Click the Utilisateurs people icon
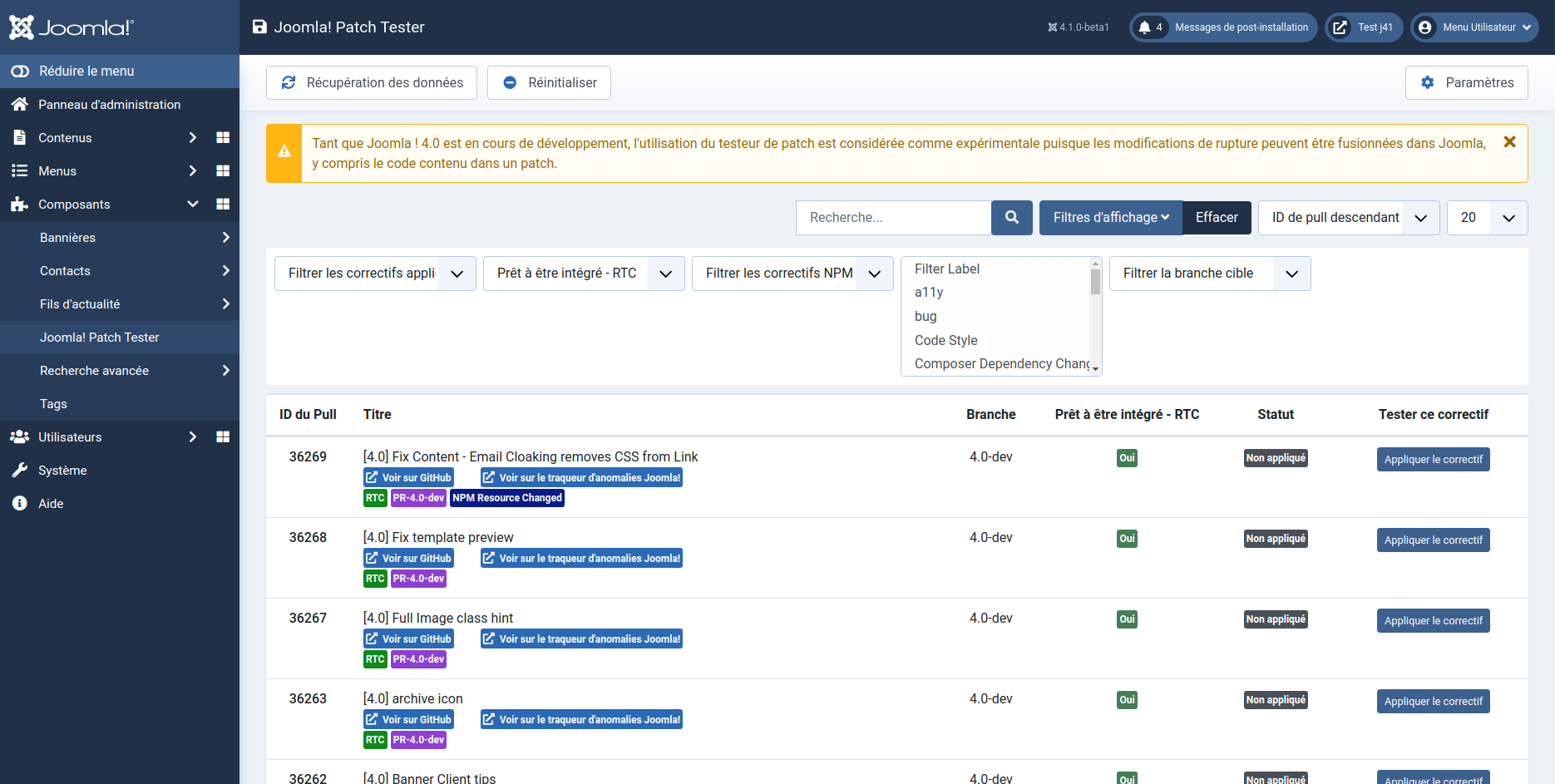 coord(19,437)
